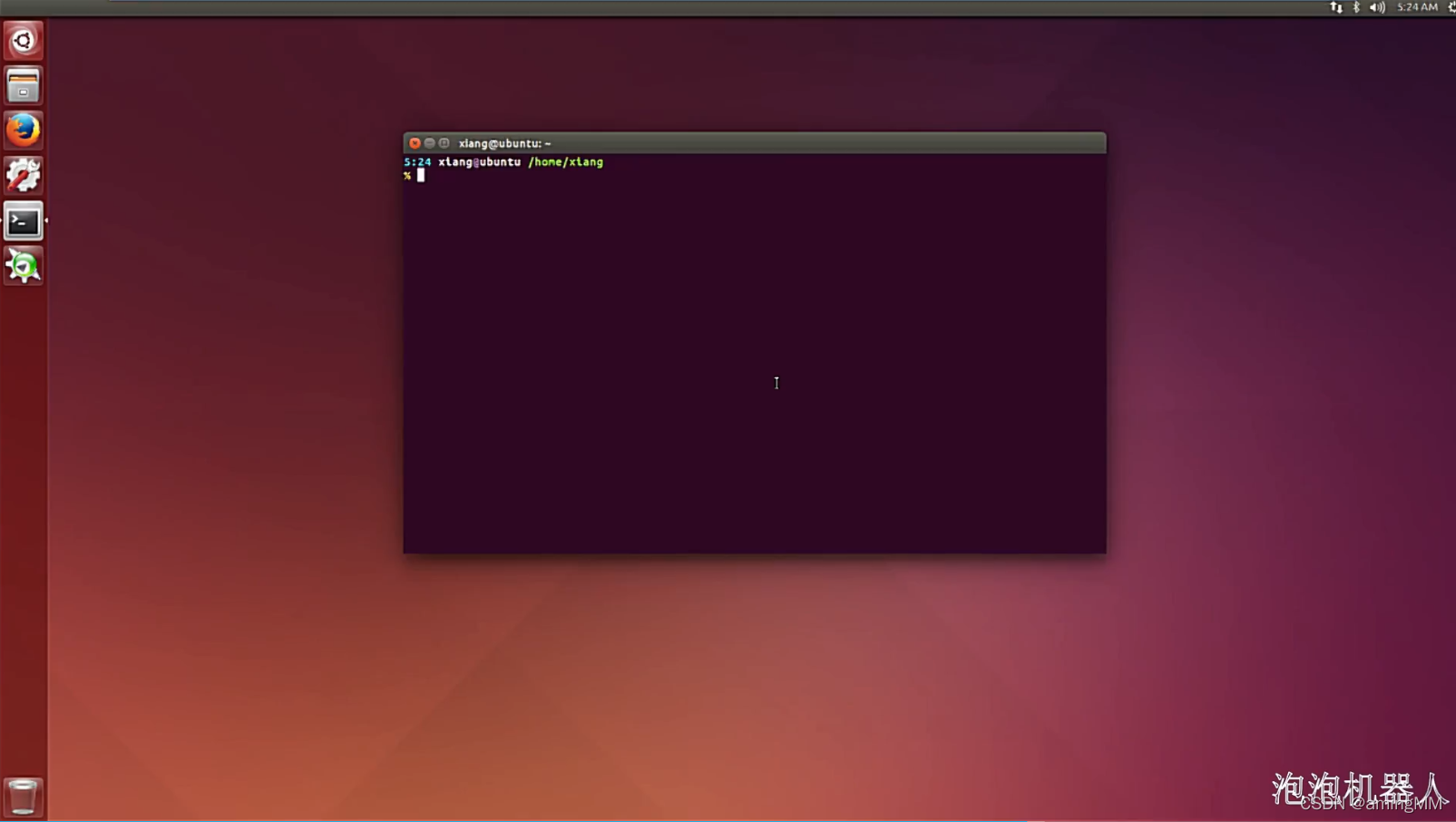Maximize the xiang@ubuntu terminal window

pos(444,143)
